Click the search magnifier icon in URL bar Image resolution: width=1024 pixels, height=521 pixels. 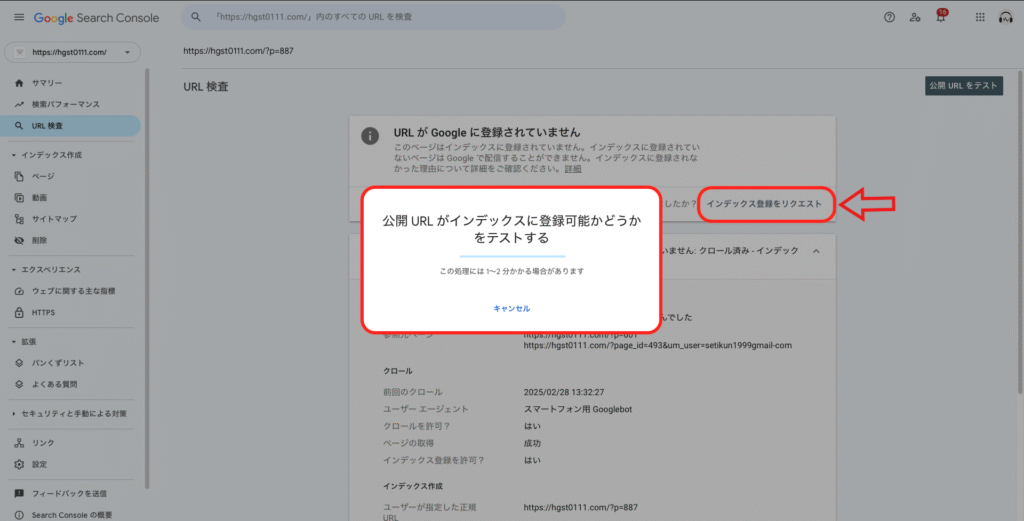point(196,17)
